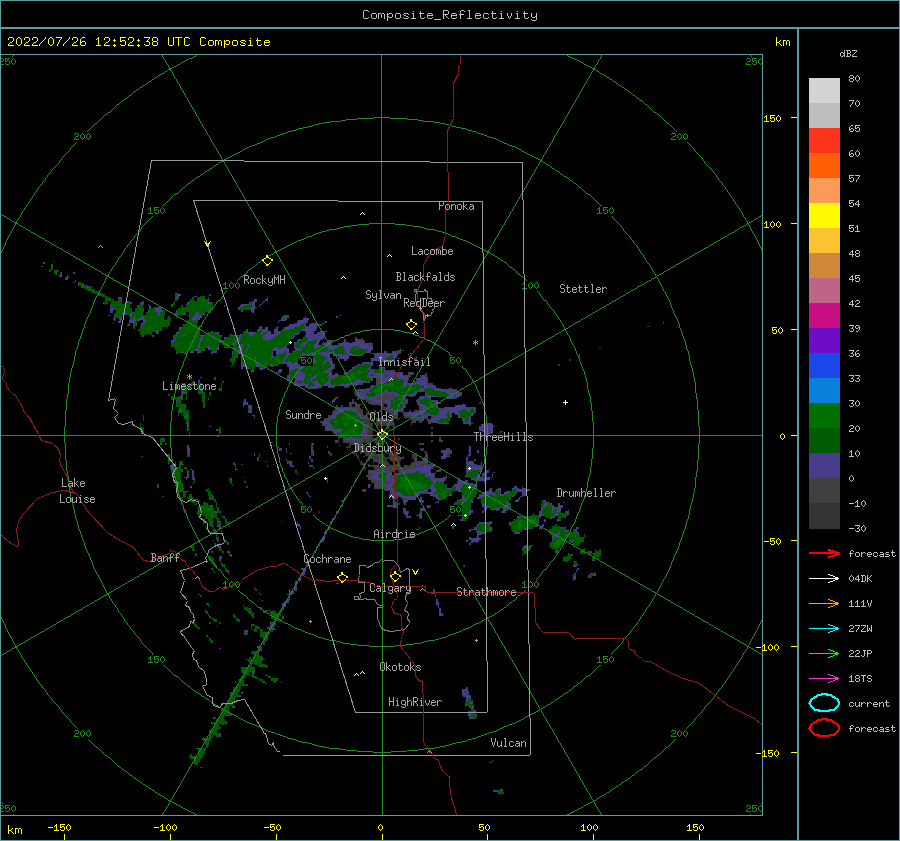Viewport: 900px width, 841px height.
Task: Click the Cochrane town label
Action: pyautogui.click(x=327, y=559)
